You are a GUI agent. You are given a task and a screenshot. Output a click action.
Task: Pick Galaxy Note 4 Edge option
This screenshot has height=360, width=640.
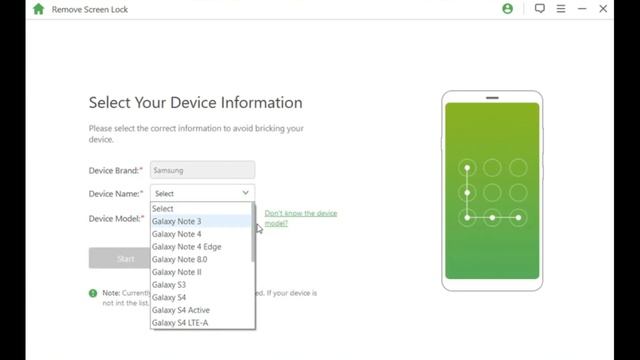click(x=201, y=247)
